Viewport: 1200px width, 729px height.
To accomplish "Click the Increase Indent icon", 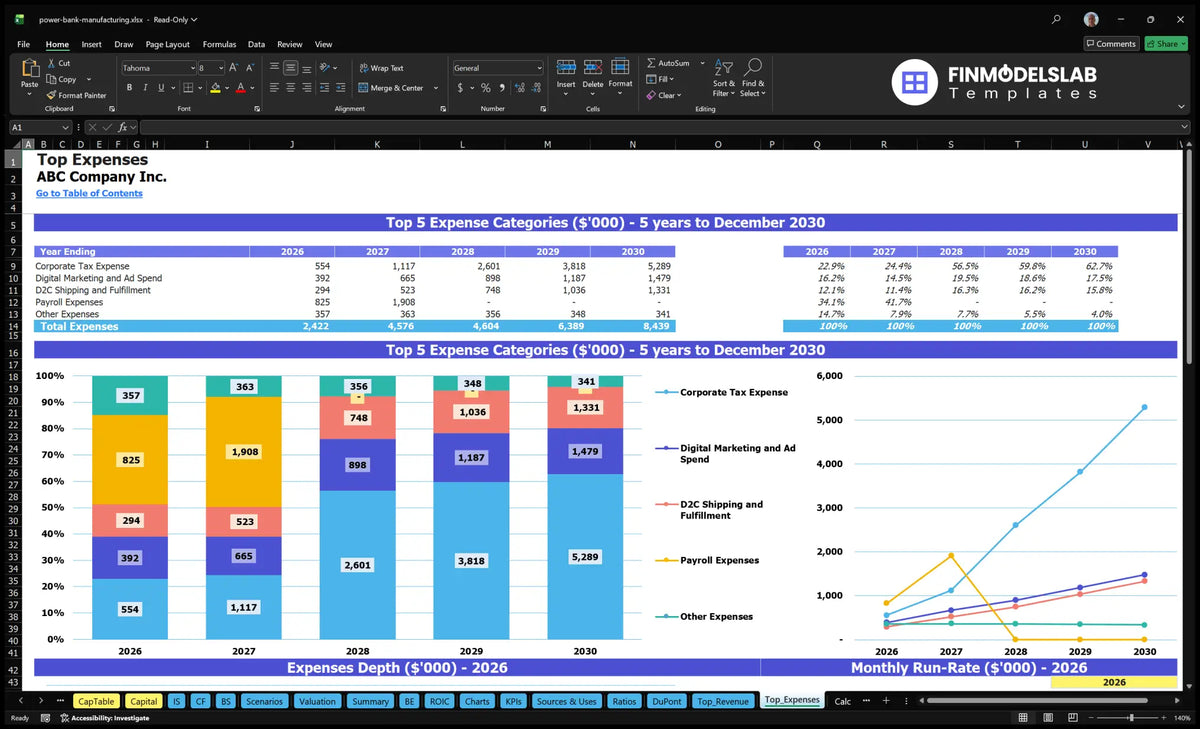I will click(340, 88).
